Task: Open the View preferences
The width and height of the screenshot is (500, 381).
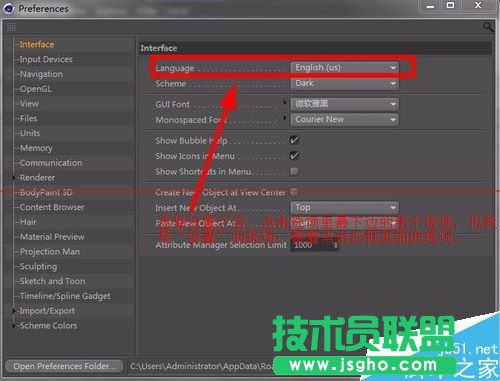Action: point(29,104)
